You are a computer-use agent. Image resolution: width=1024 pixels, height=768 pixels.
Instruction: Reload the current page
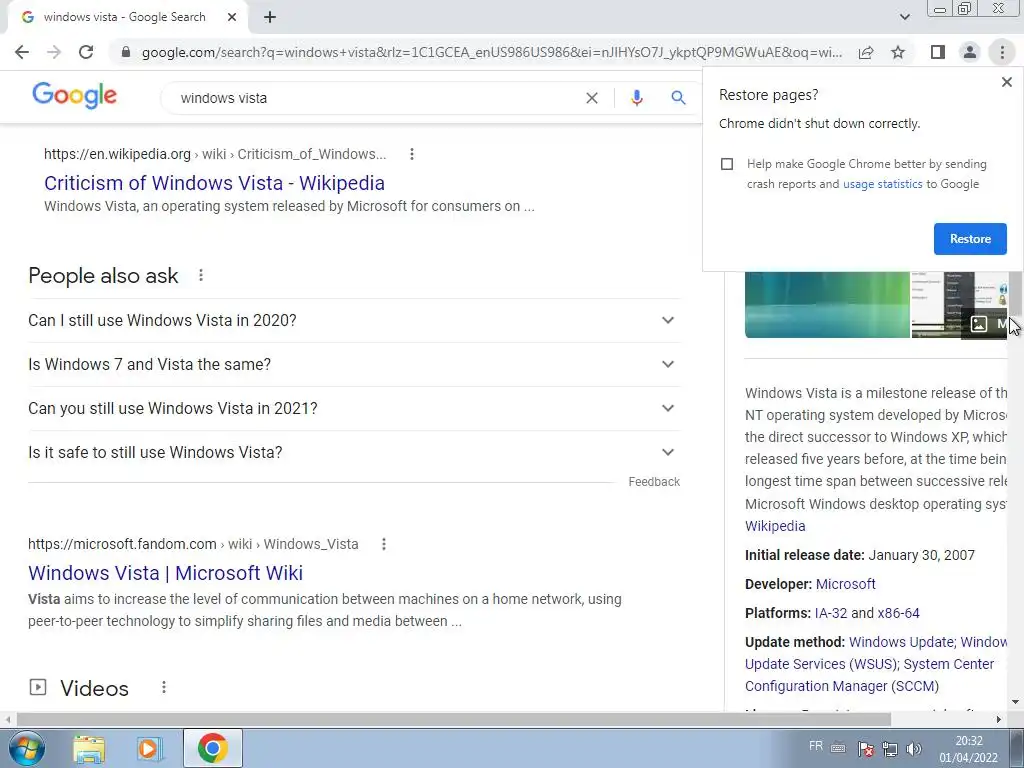tap(86, 52)
